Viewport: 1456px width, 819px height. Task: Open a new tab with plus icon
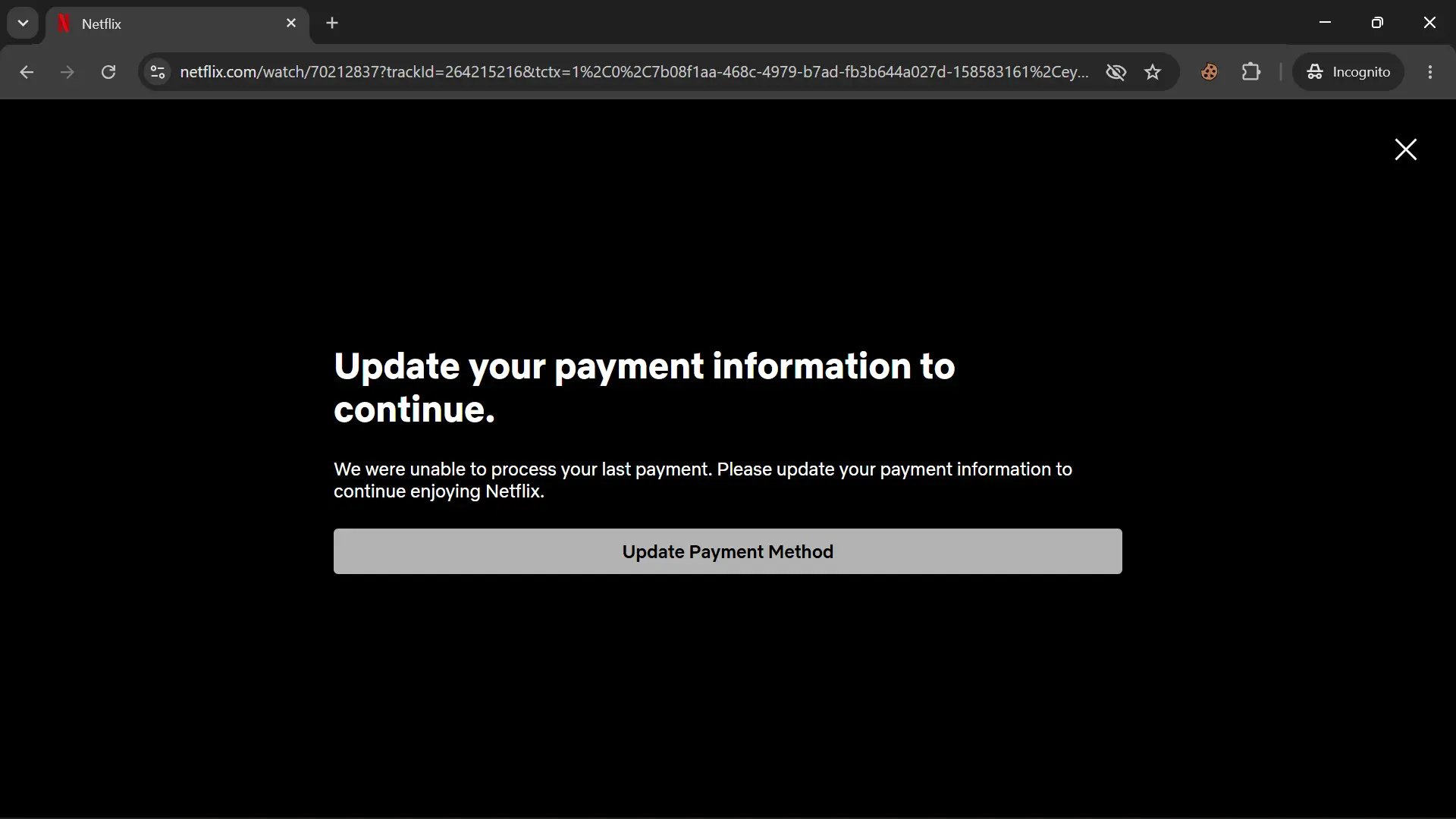pos(331,24)
